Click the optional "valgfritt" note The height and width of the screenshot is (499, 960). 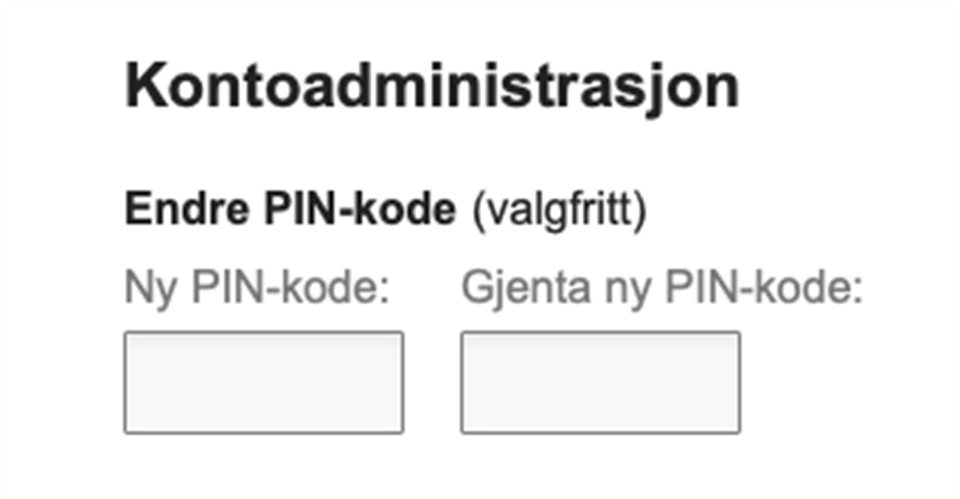coord(559,211)
